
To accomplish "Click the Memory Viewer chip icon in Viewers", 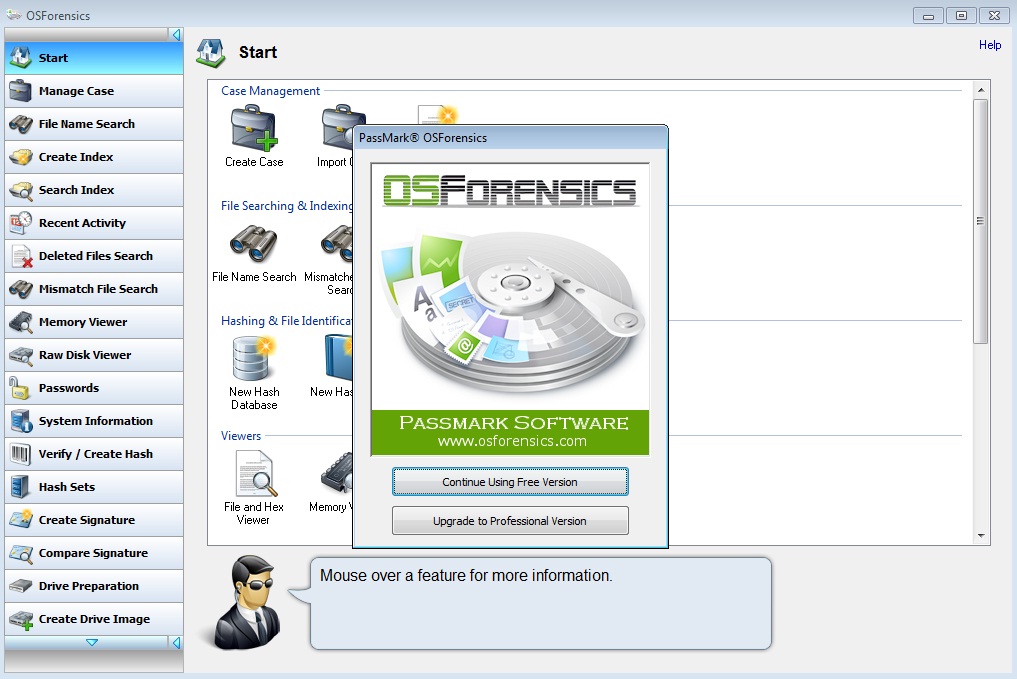I will coord(337,473).
